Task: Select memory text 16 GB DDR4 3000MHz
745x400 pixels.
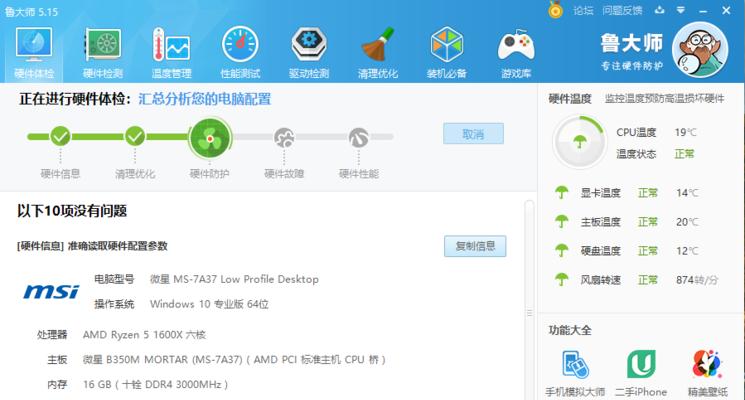Action: [155, 384]
